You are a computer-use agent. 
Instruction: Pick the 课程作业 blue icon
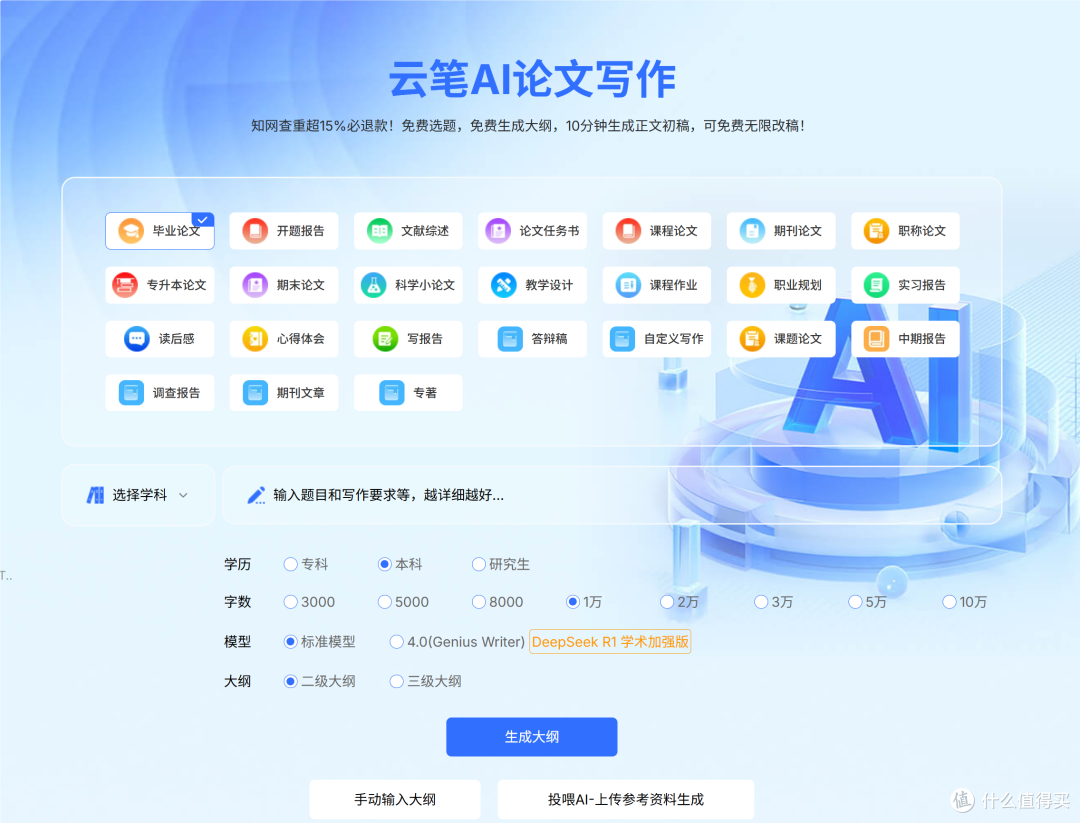[627, 284]
